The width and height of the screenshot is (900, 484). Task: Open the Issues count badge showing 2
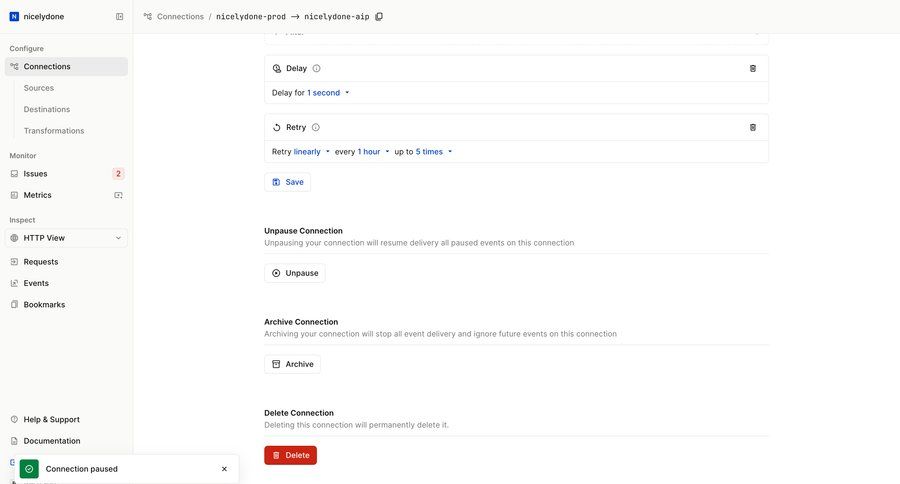point(118,173)
